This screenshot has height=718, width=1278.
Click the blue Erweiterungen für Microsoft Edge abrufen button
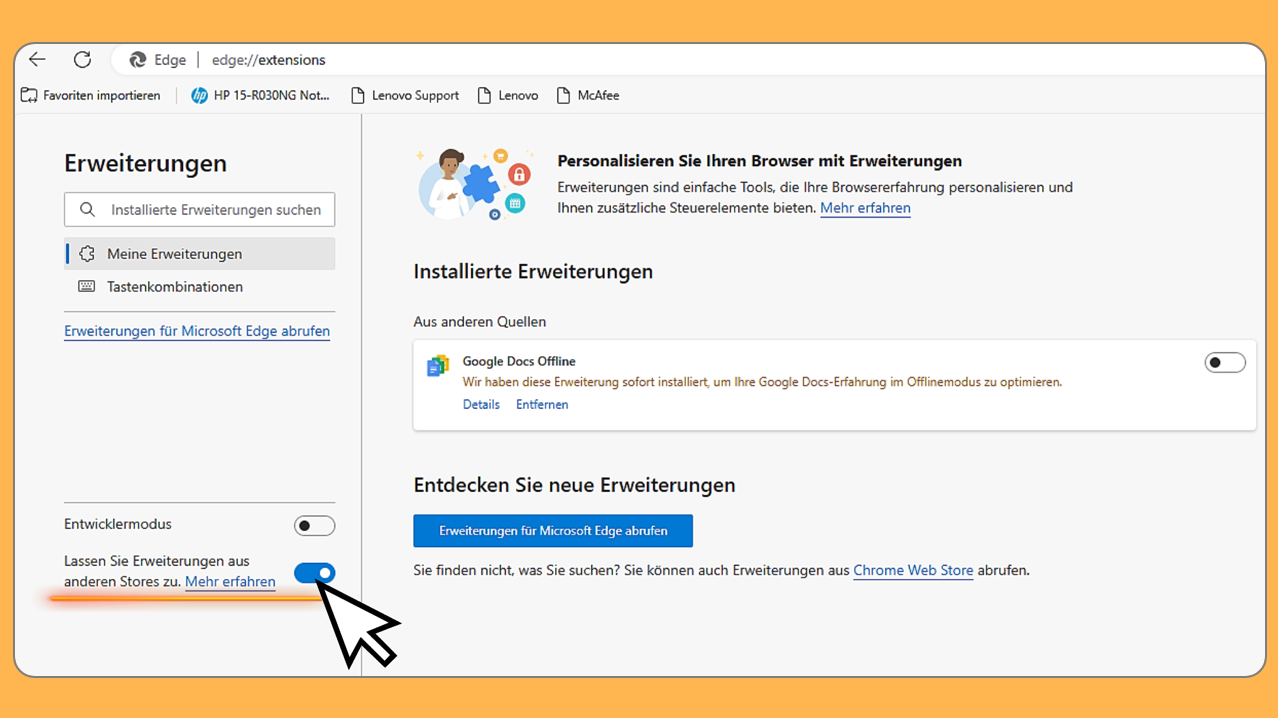click(553, 531)
